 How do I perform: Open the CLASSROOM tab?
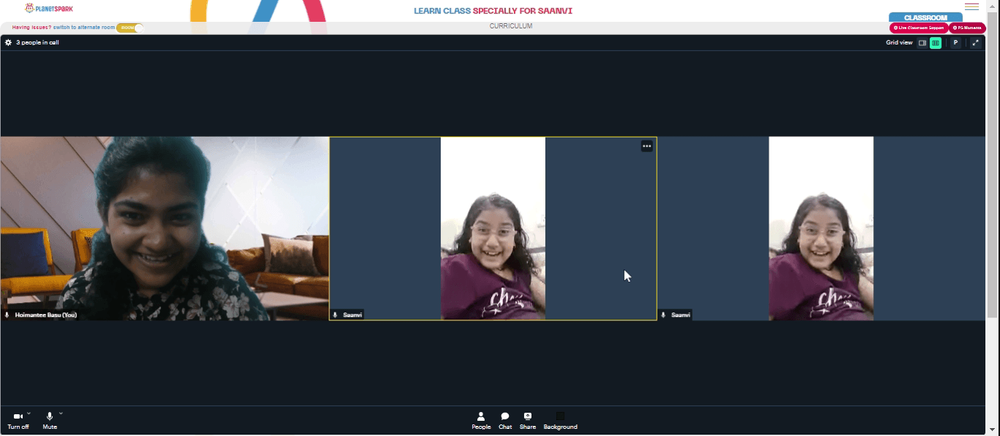click(x=925, y=17)
